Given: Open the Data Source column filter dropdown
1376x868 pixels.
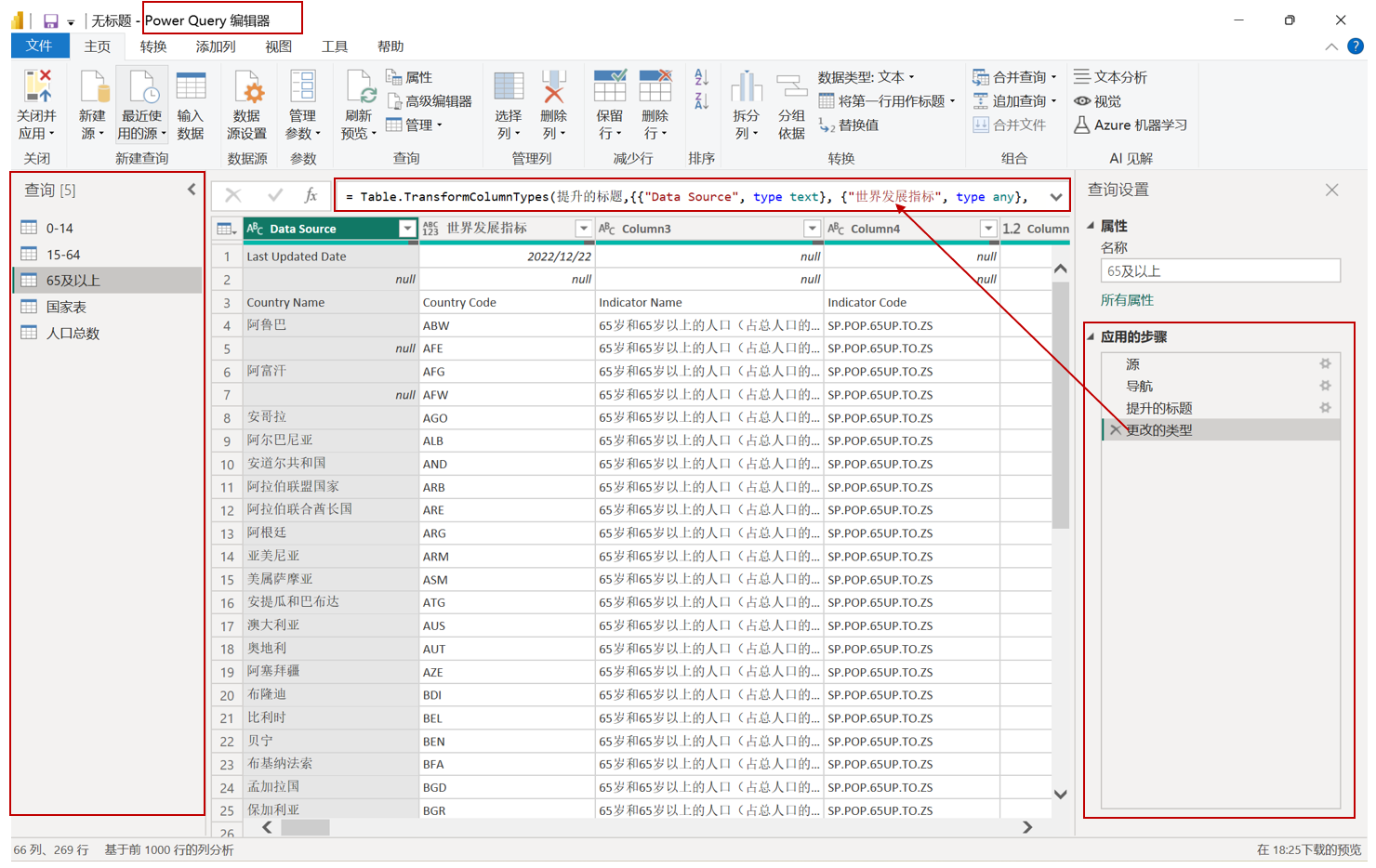Looking at the screenshot, I should click(x=407, y=228).
